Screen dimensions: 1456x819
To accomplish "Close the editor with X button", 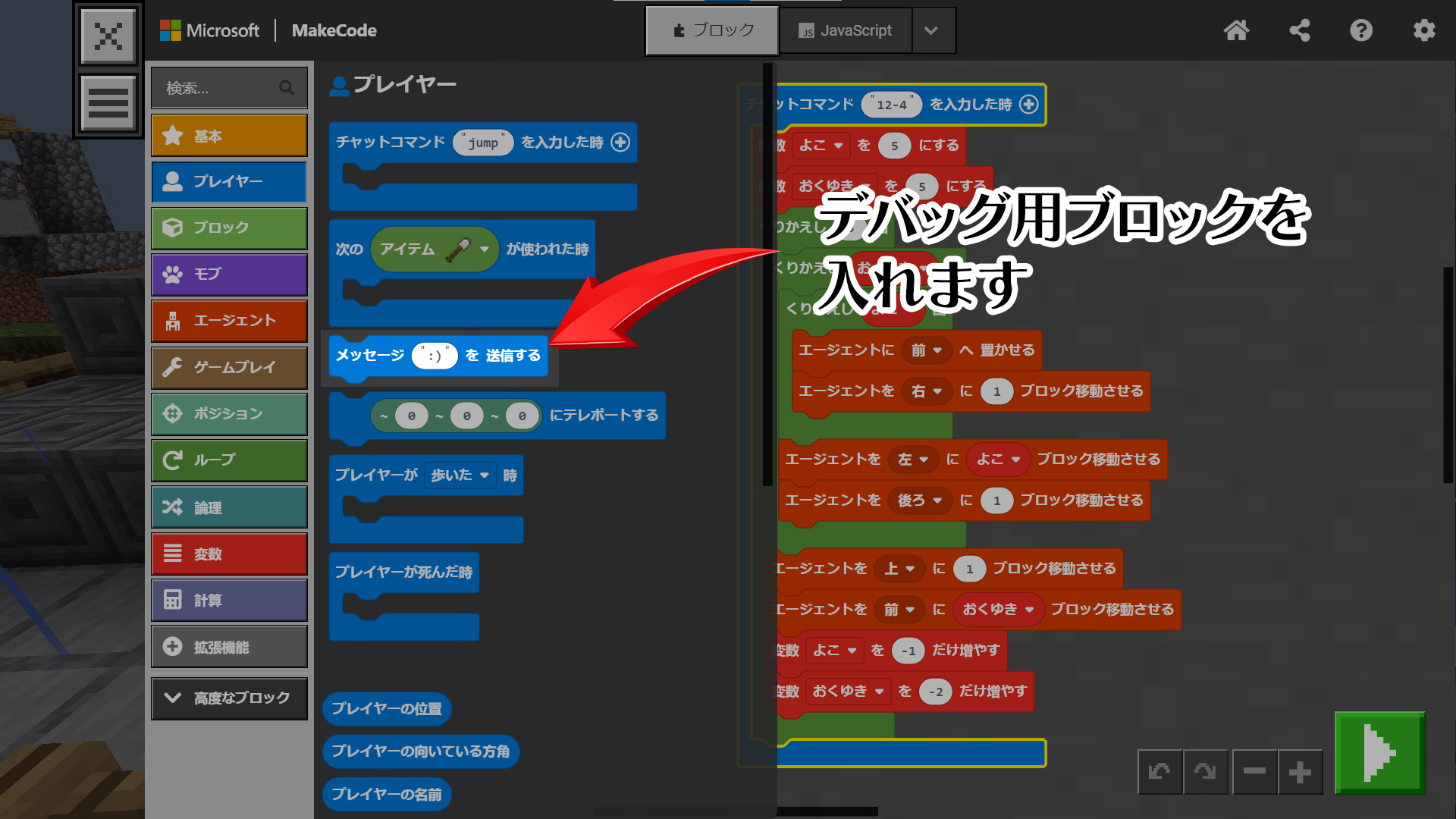I will 108,36.
